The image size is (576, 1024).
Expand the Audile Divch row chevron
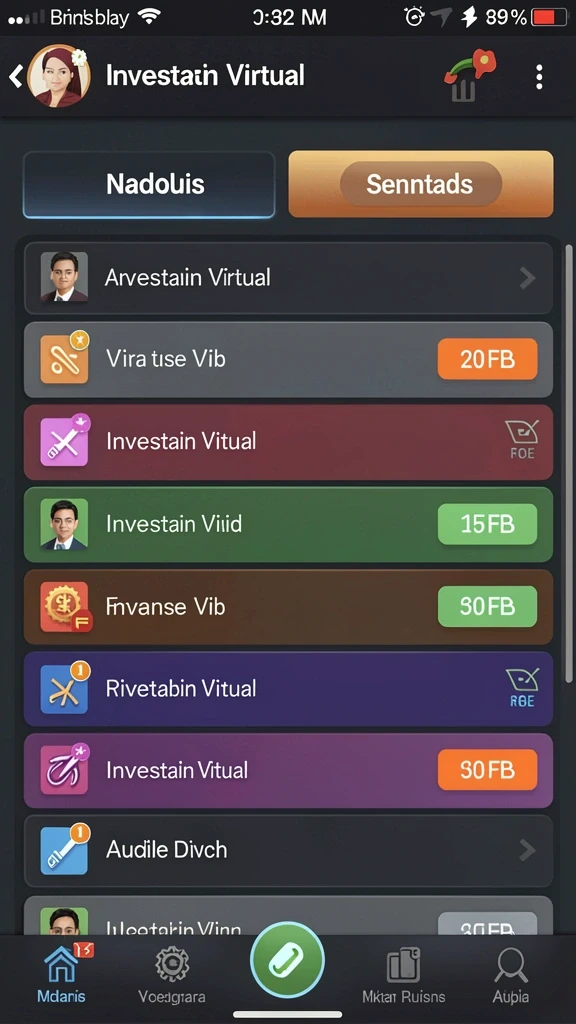tap(526, 850)
